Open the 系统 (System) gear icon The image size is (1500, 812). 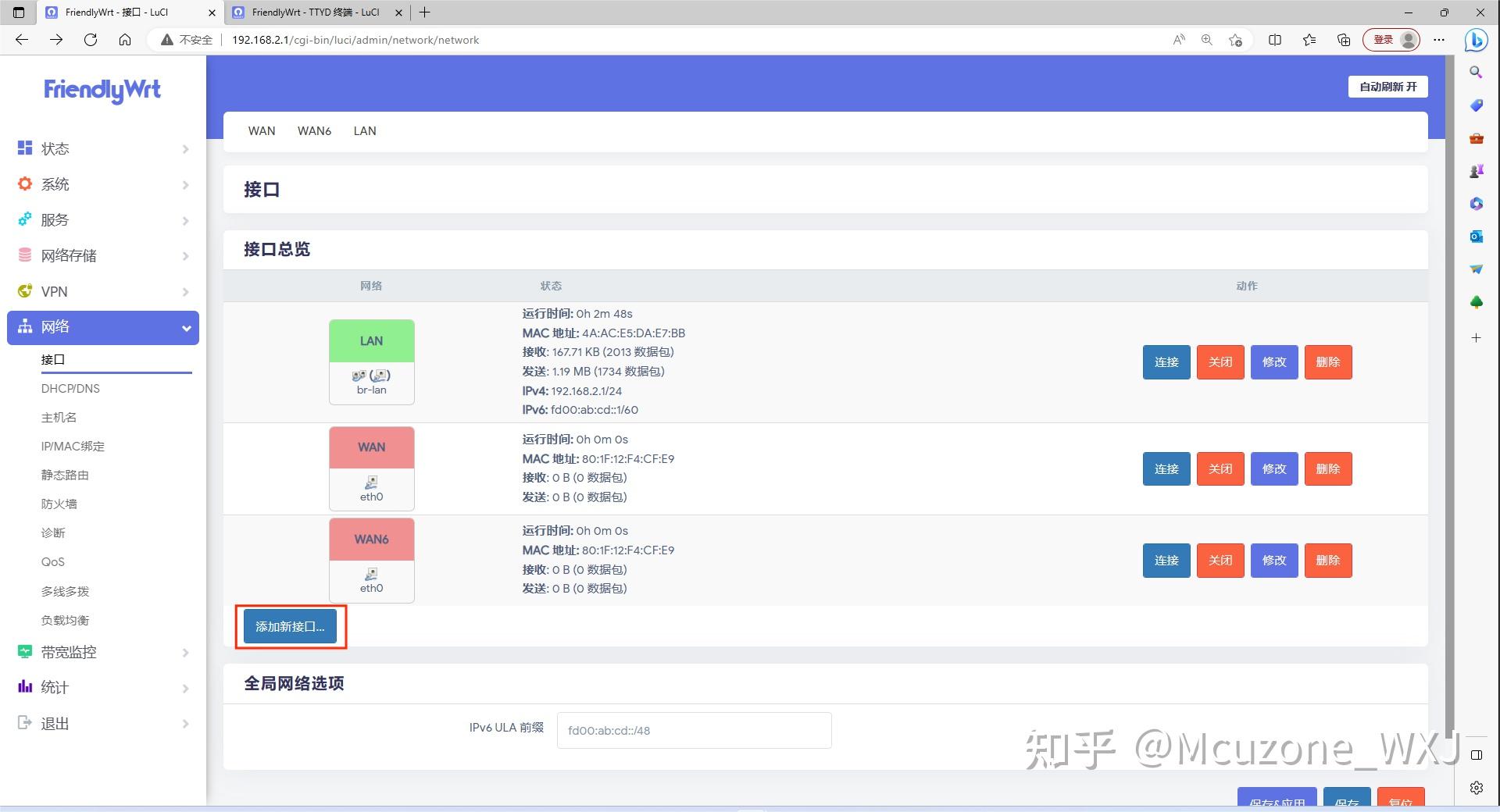pyautogui.click(x=23, y=184)
